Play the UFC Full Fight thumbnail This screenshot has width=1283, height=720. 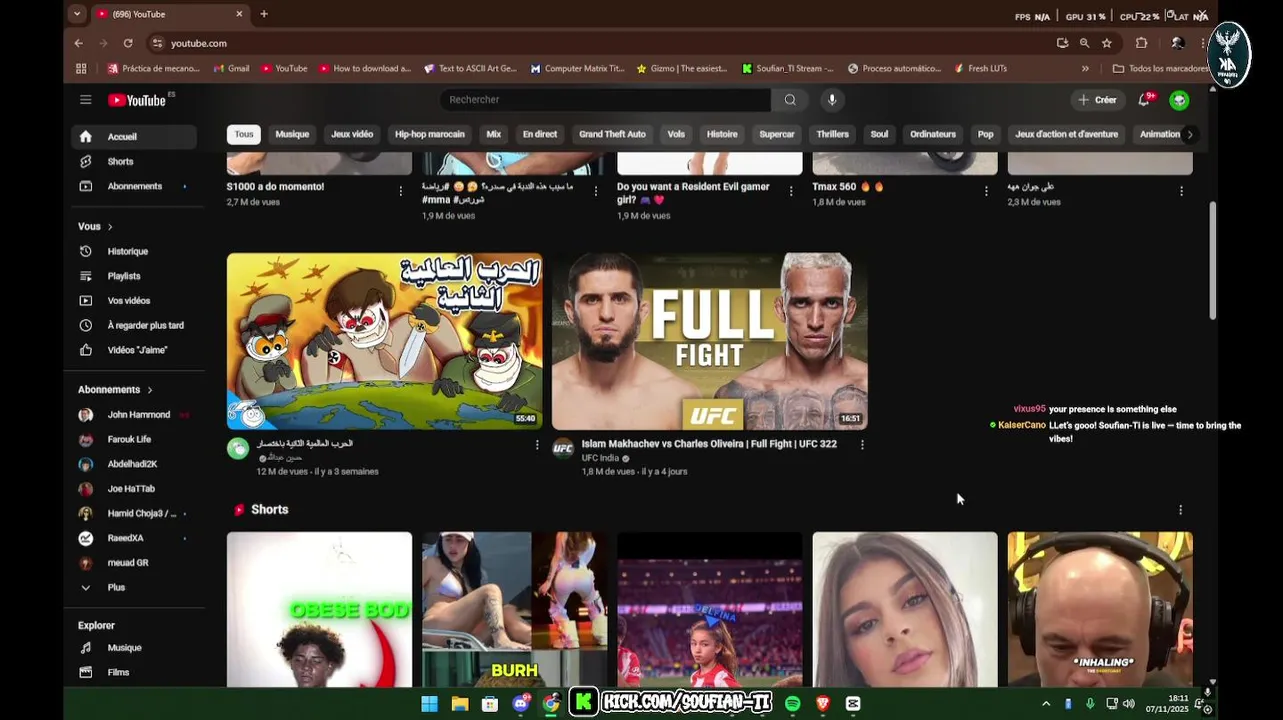click(x=710, y=341)
